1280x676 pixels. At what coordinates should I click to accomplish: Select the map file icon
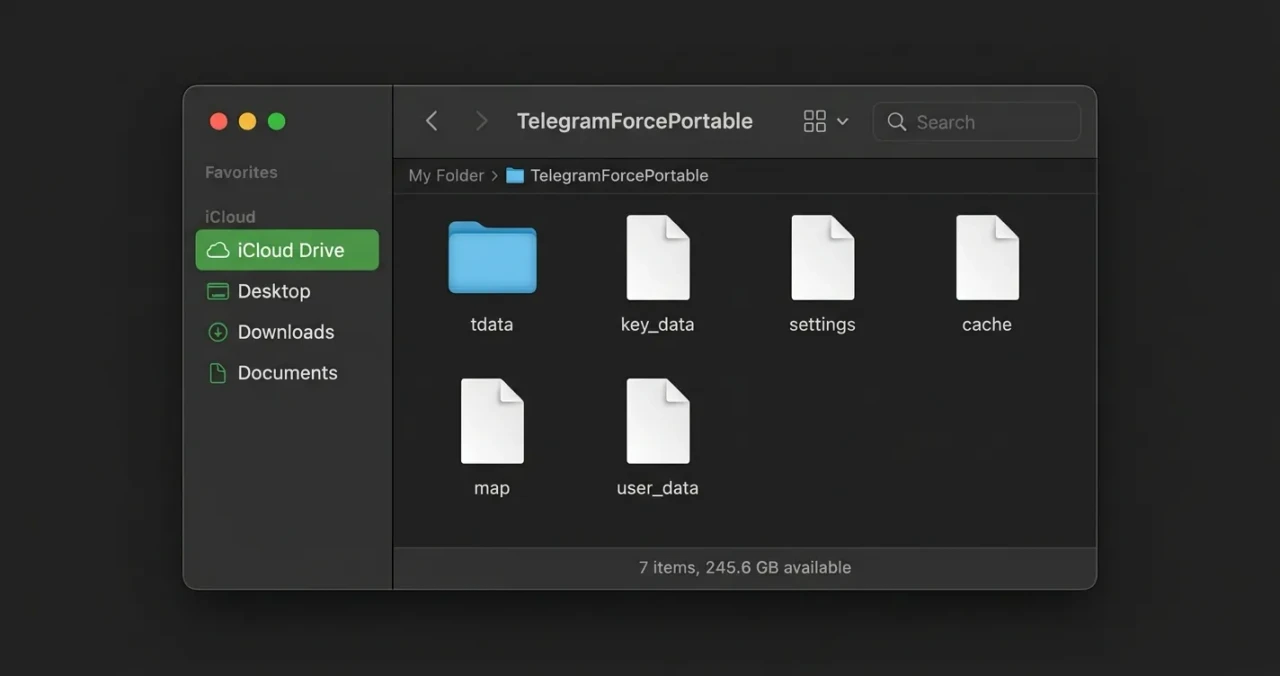pyautogui.click(x=492, y=421)
